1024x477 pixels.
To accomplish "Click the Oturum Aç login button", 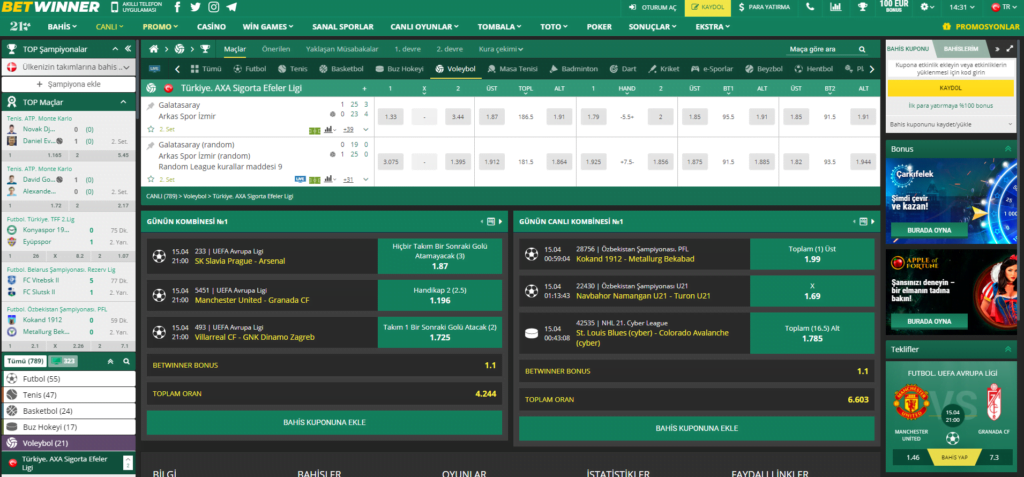I will 651,7.
